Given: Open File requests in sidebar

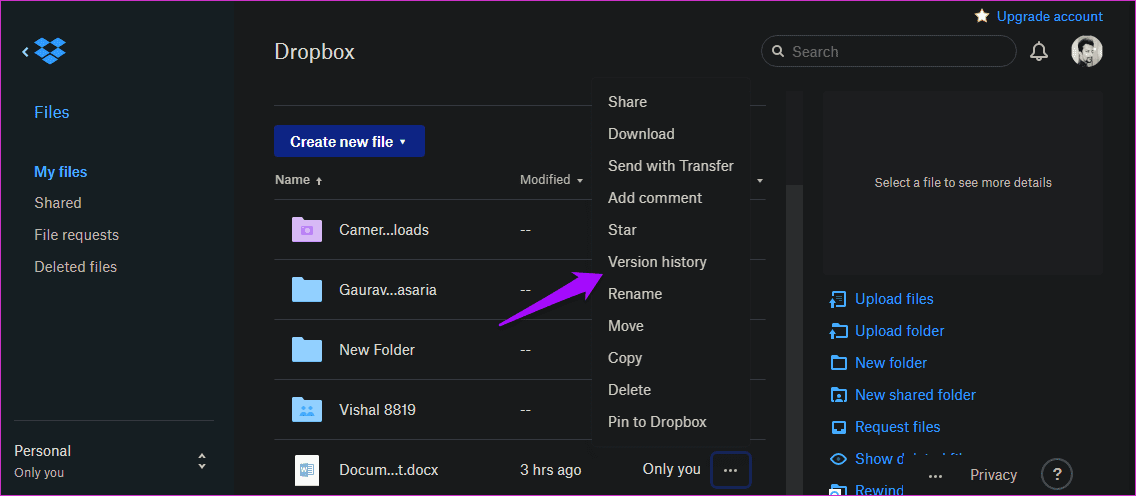Looking at the screenshot, I should (77, 235).
